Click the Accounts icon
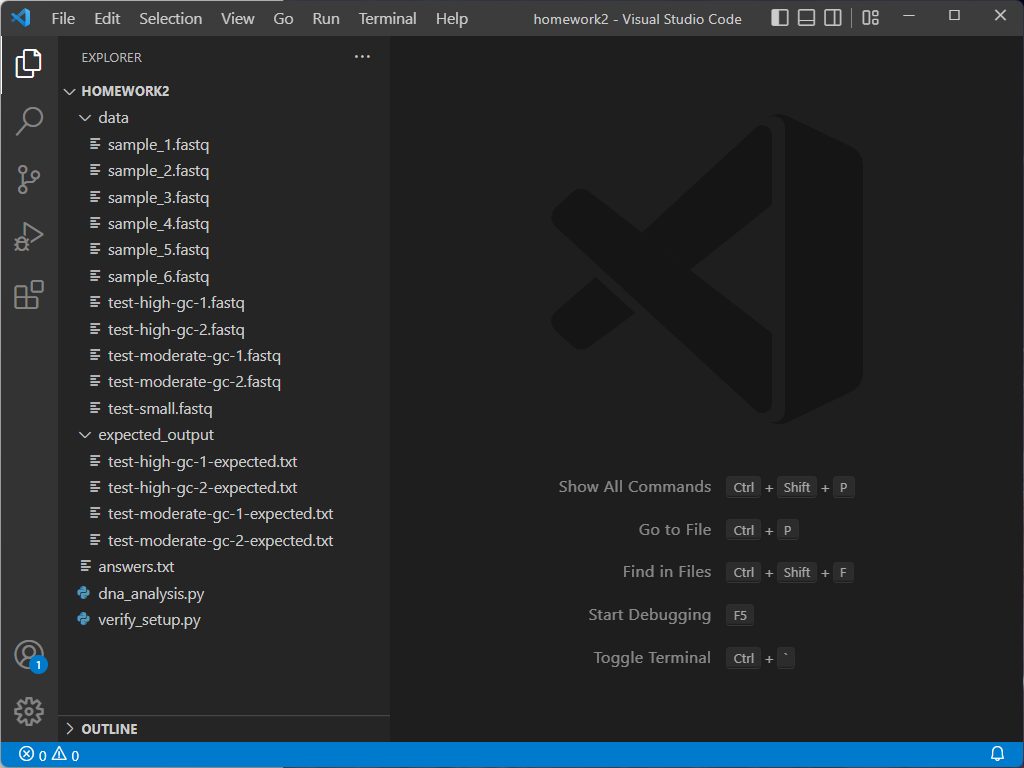The image size is (1024, 768). coord(29,654)
